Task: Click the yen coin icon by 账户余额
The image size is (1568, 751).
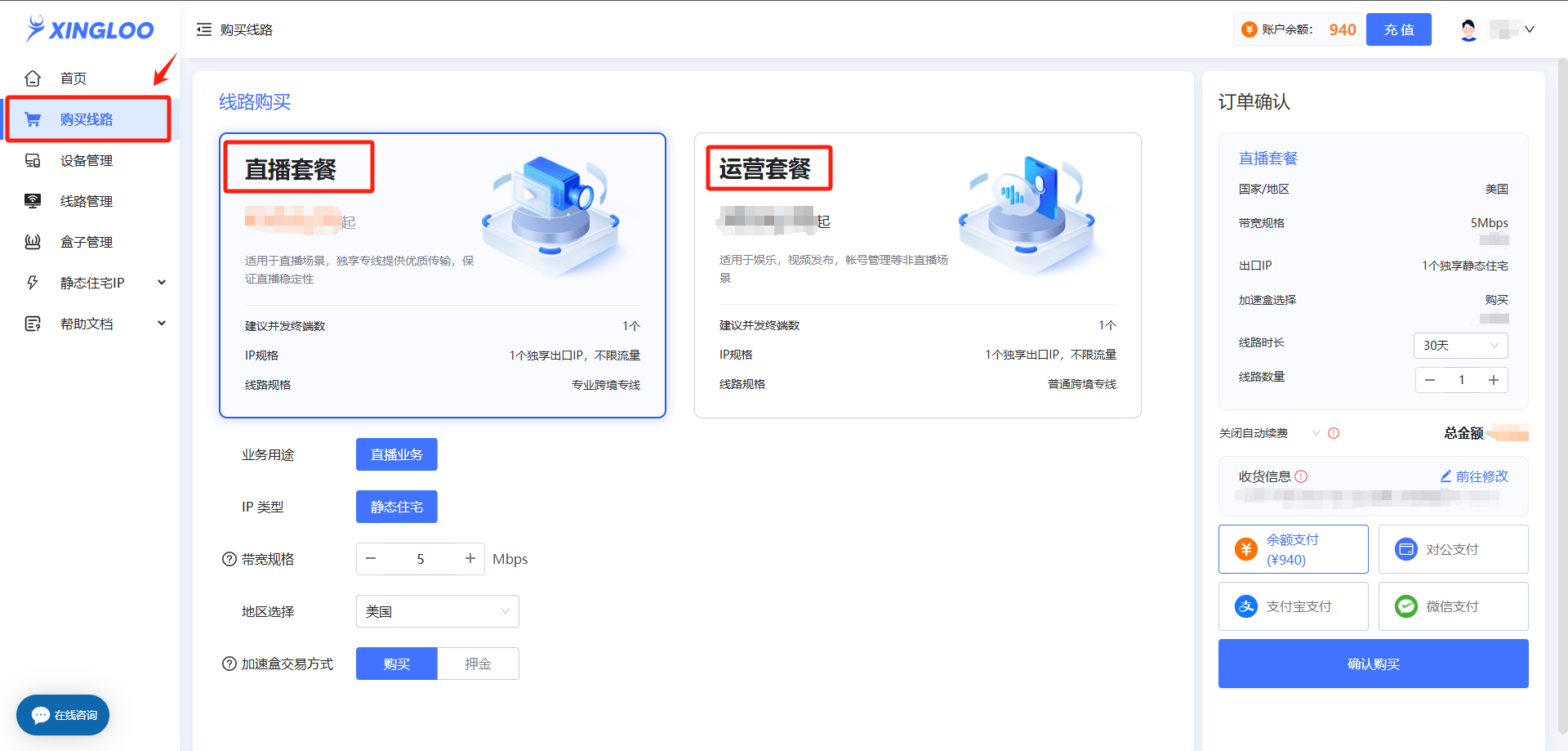Action: coord(1249,29)
